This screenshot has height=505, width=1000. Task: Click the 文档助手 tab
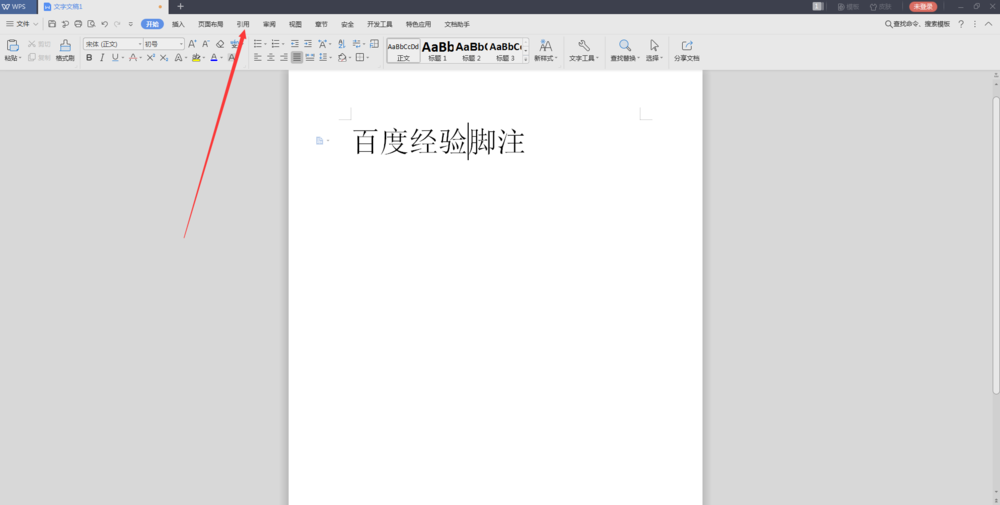(457, 24)
